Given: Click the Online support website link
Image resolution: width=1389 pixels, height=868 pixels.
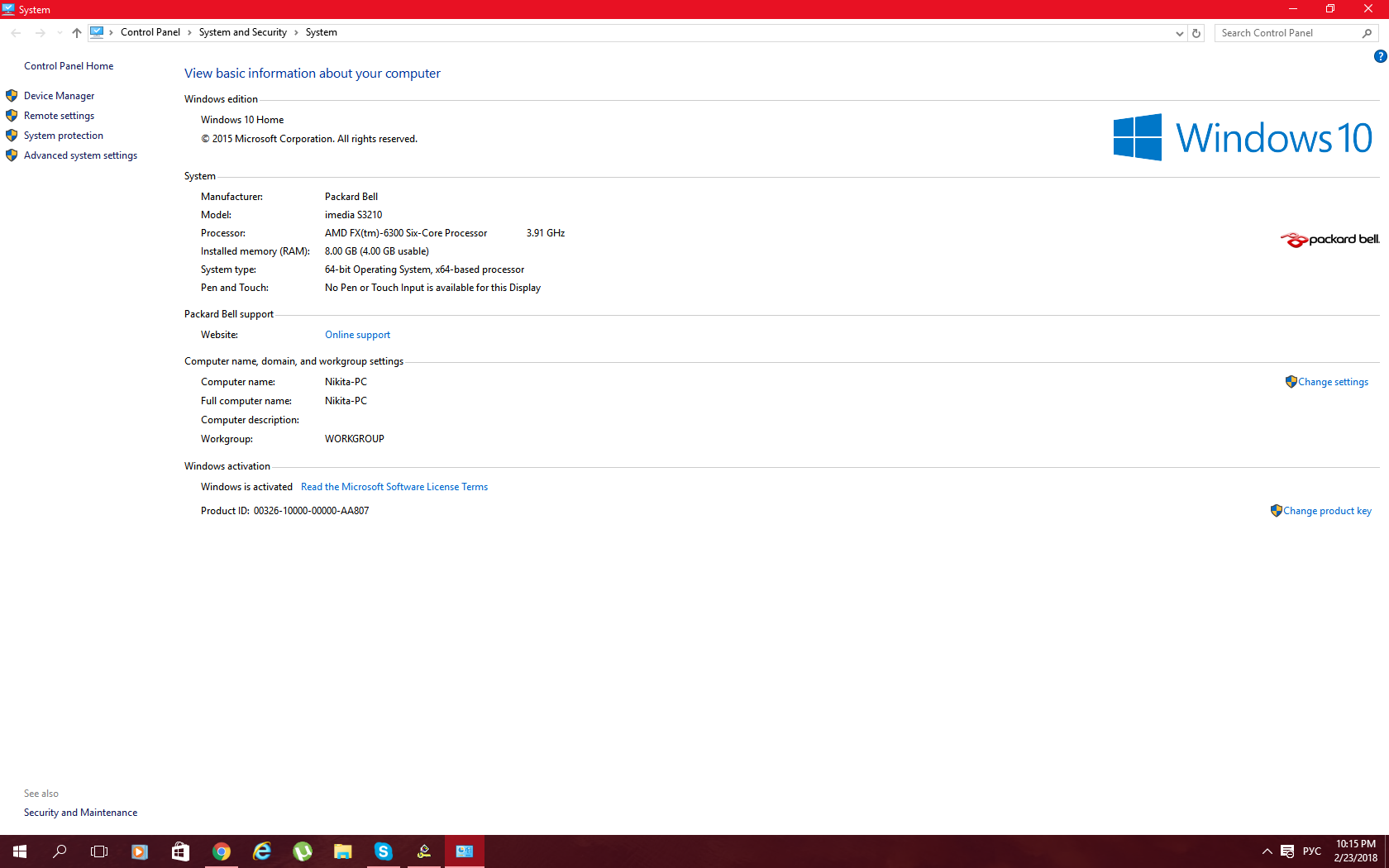Looking at the screenshot, I should [357, 335].
